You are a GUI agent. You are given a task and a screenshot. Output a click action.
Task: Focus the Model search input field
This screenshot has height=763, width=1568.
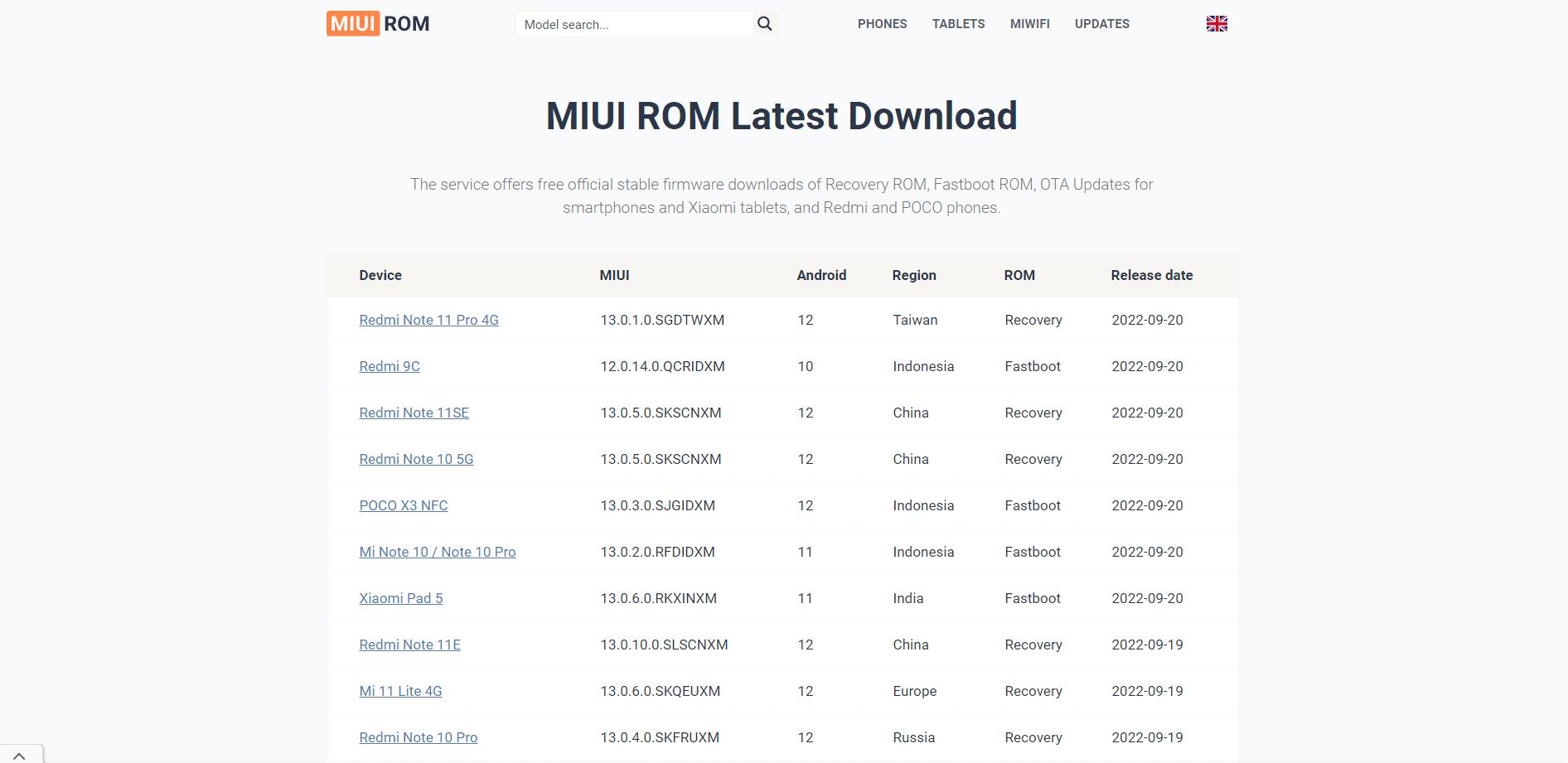coord(634,24)
